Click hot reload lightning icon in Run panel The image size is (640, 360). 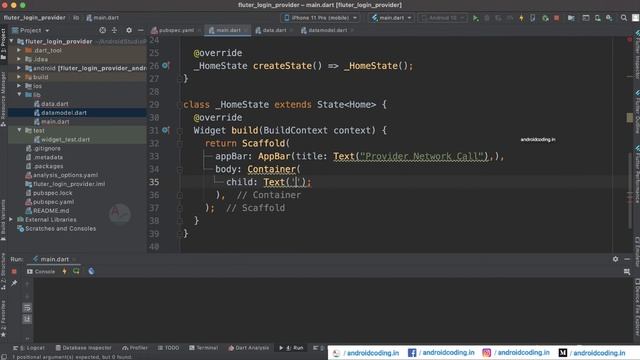64,271
